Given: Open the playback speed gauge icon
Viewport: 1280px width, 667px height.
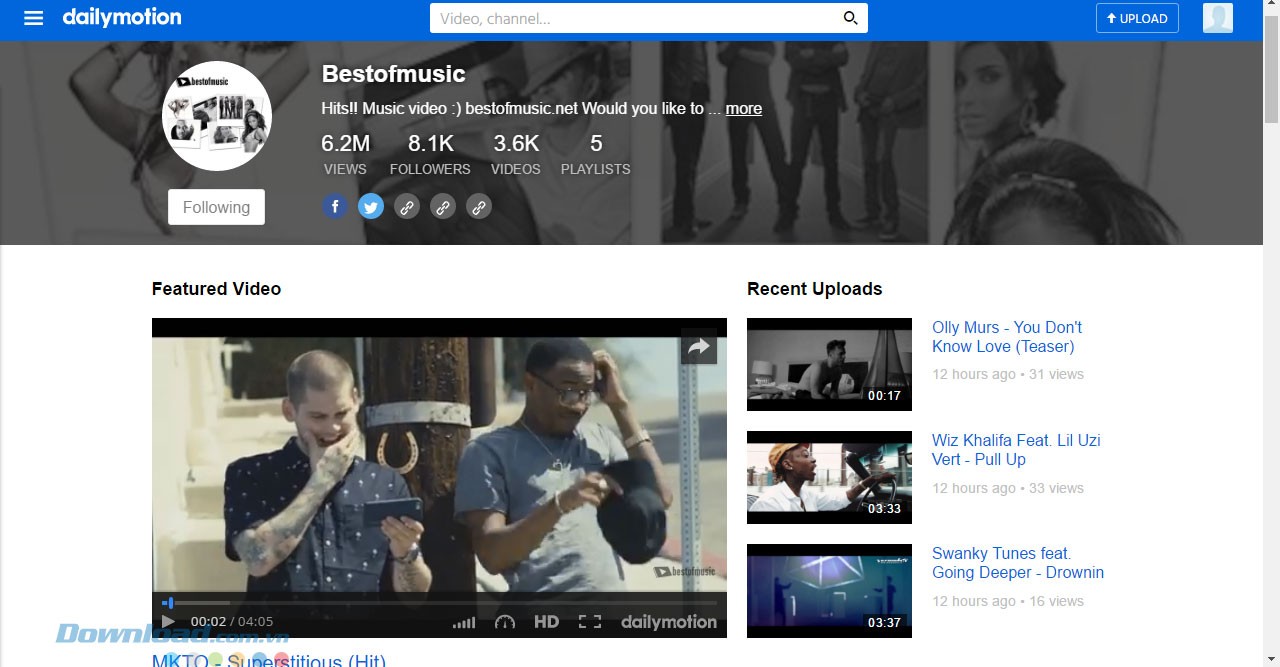Looking at the screenshot, I should click(x=505, y=622).
